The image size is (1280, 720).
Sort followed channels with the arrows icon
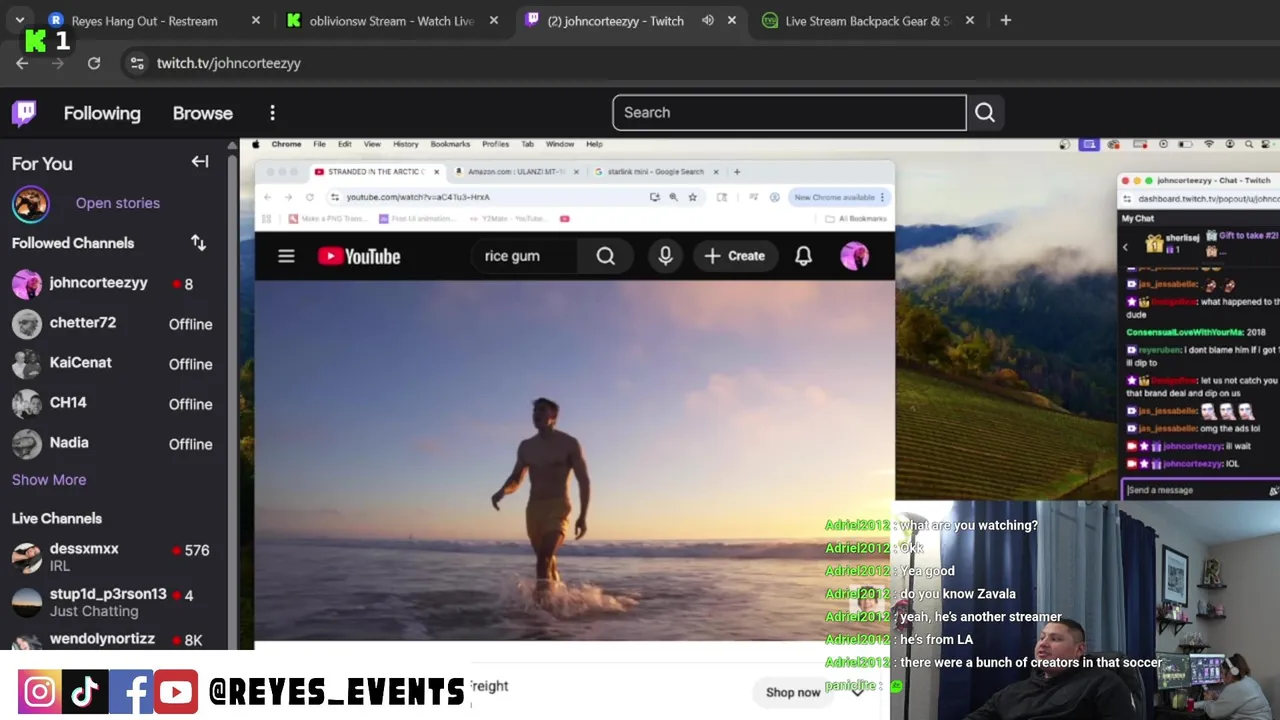tap(198, 243)
